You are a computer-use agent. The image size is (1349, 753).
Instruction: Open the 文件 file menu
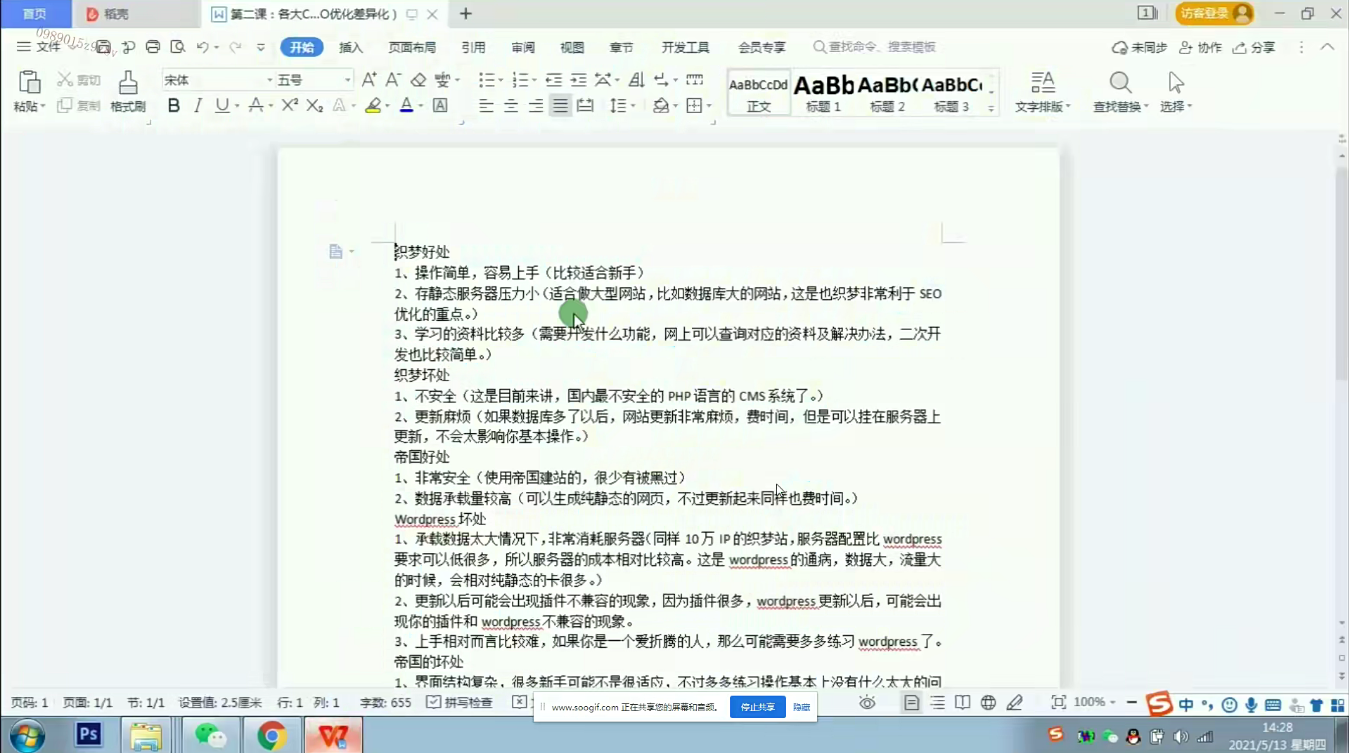[38, 47]
